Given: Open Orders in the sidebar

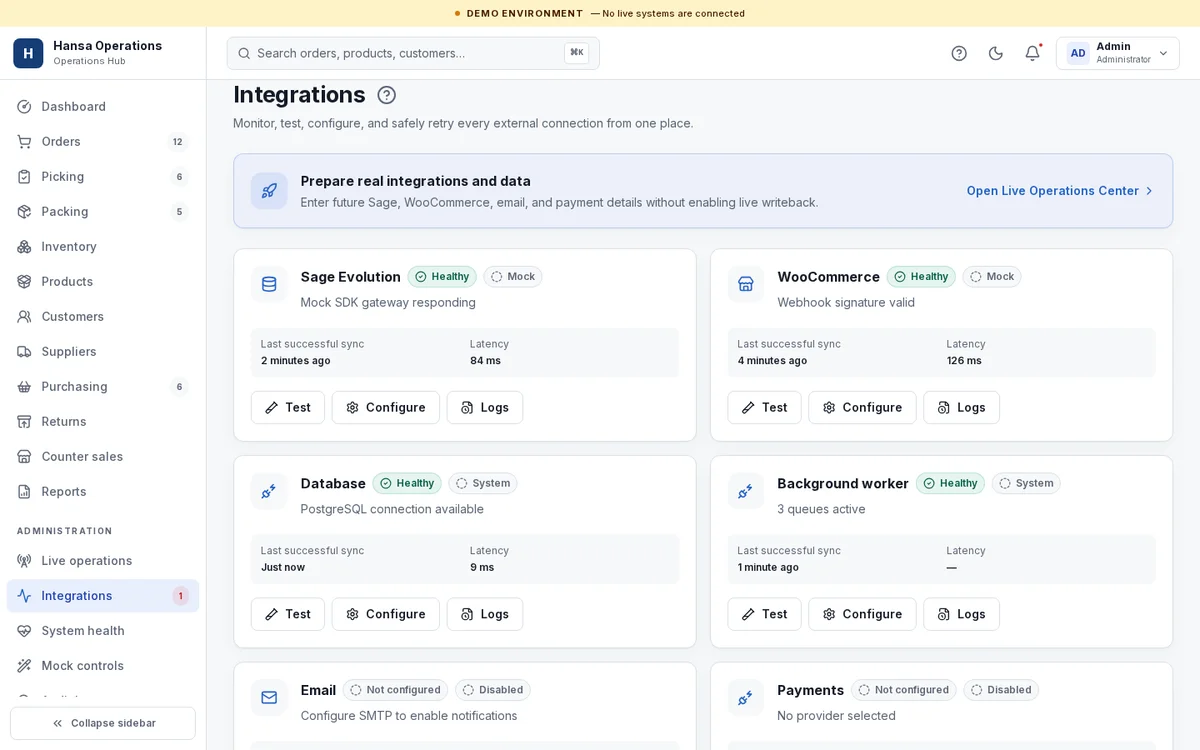Looking at the screenshot, I should 103,142.
